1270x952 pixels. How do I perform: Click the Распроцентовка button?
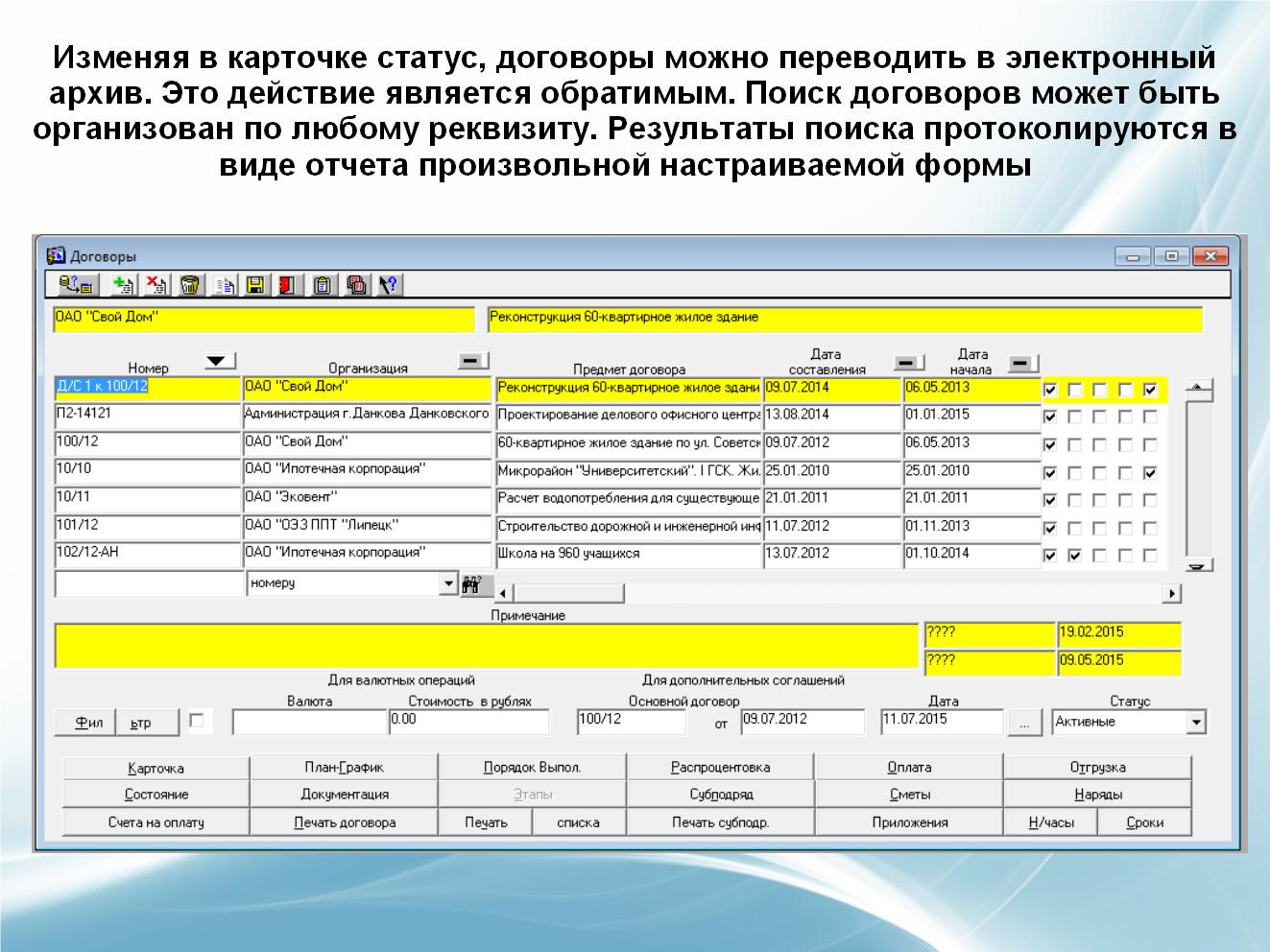tap(720, 768)
